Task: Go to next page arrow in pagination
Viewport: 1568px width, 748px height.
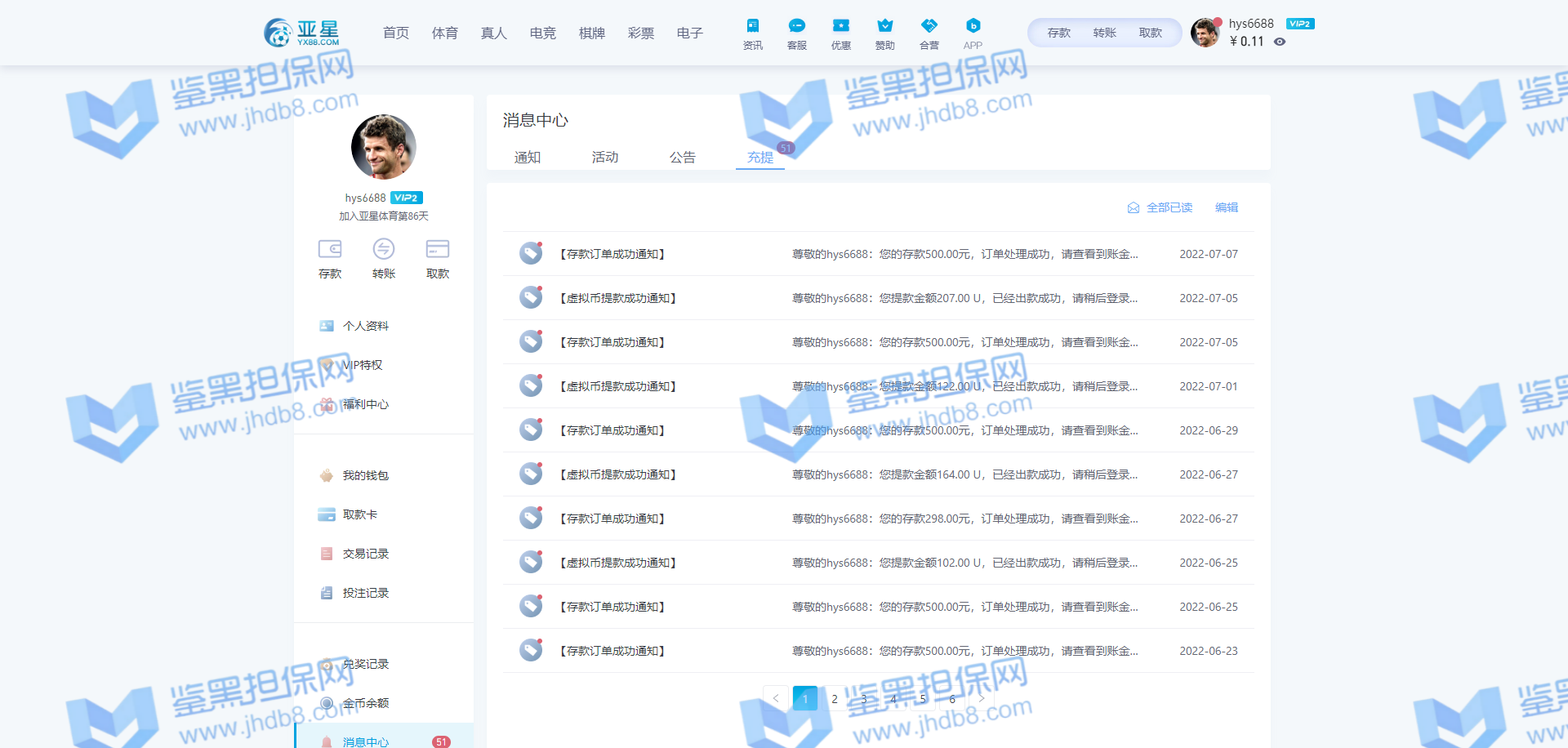Action: [981, 698]
